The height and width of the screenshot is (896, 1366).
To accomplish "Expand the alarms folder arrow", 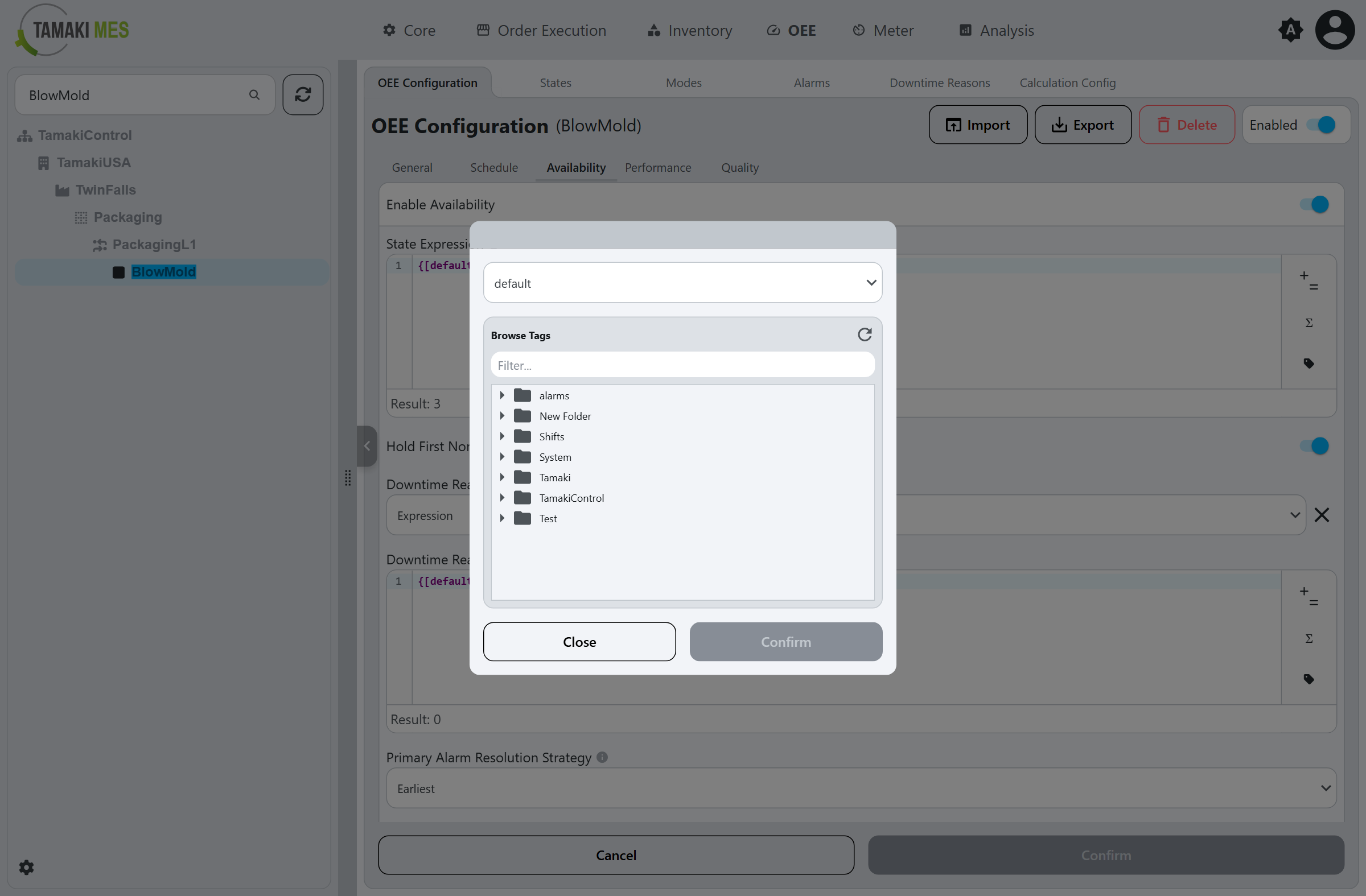I will [x=501, y=395].
